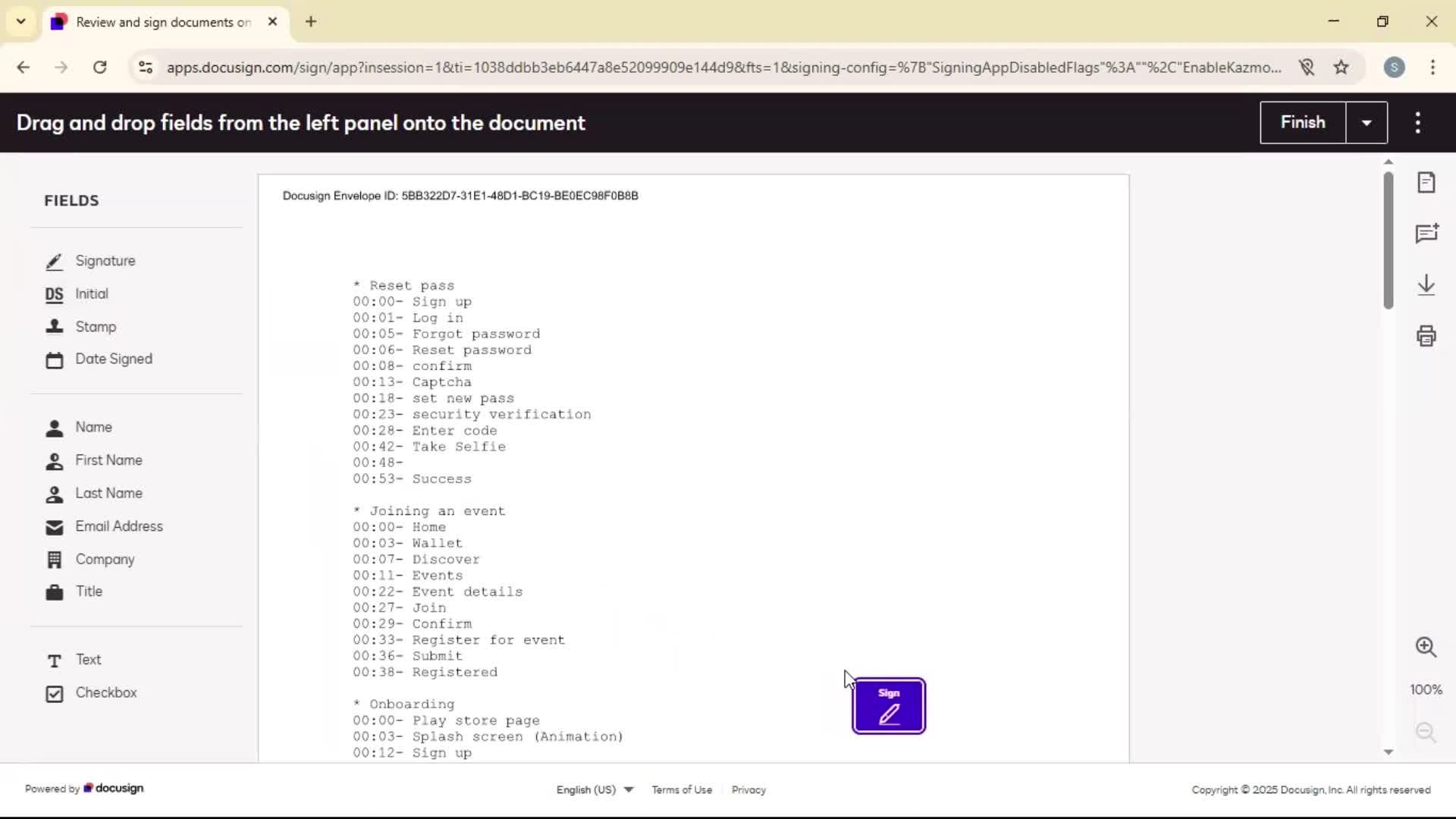Click the Docusign logo in footer
The width and height of the screenshot is (1456, 819).
point(114,788)
